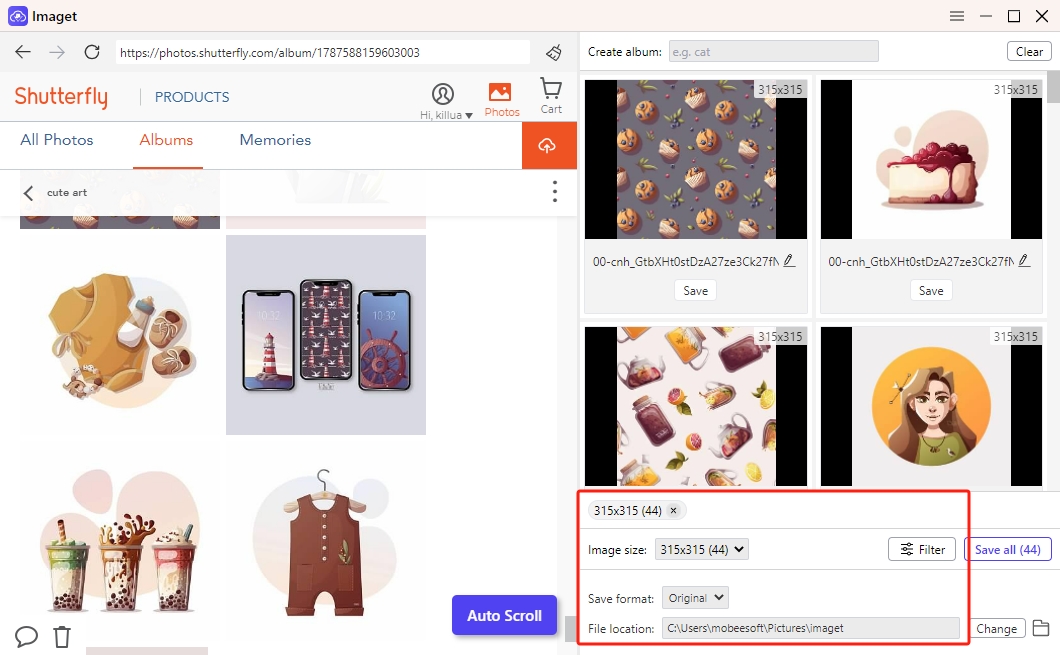Select the muffin pattern thumbnail
The height and width of the screenshot is (655, 1060).
pyautogui.click(x=696, y=160)
